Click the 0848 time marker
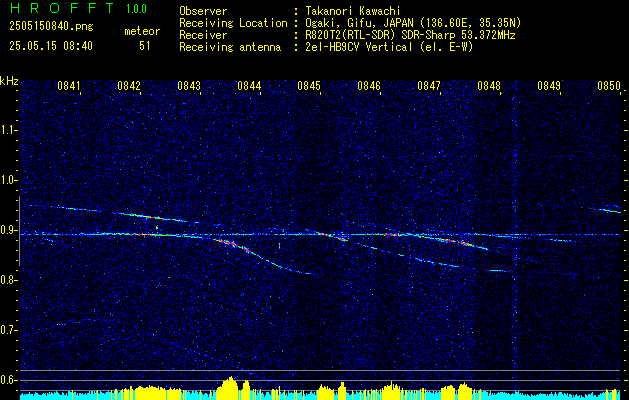The height and width of the screenshot is (400, 629). 489,86
